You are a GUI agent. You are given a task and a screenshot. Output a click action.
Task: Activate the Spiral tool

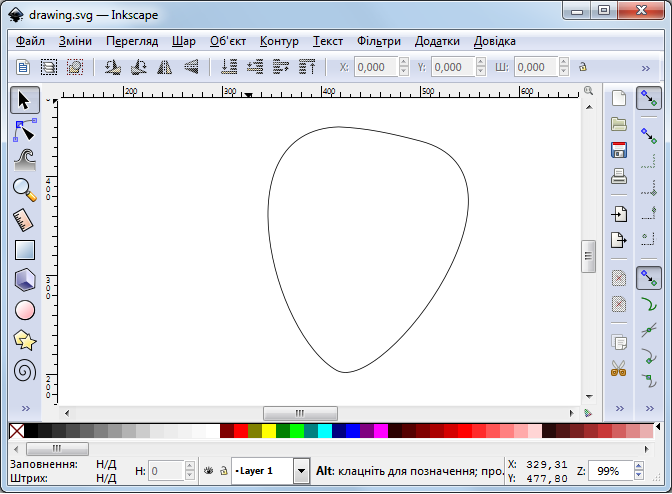click(25, 371)
